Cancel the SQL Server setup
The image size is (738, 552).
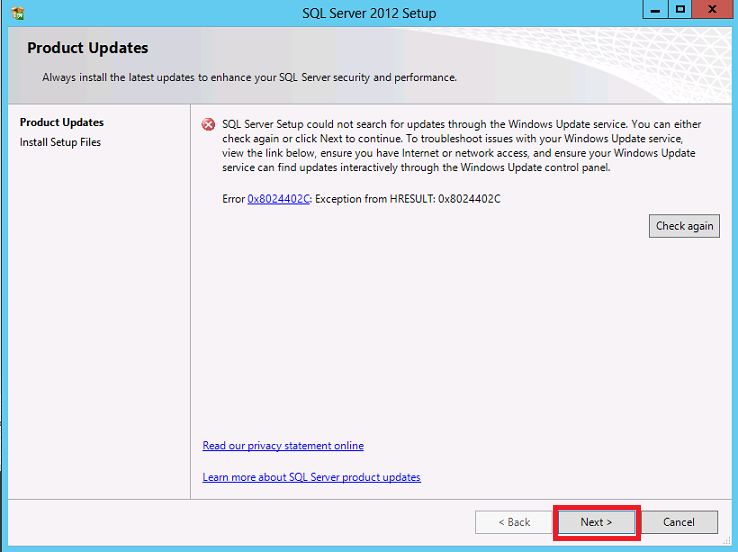(679, 522)
